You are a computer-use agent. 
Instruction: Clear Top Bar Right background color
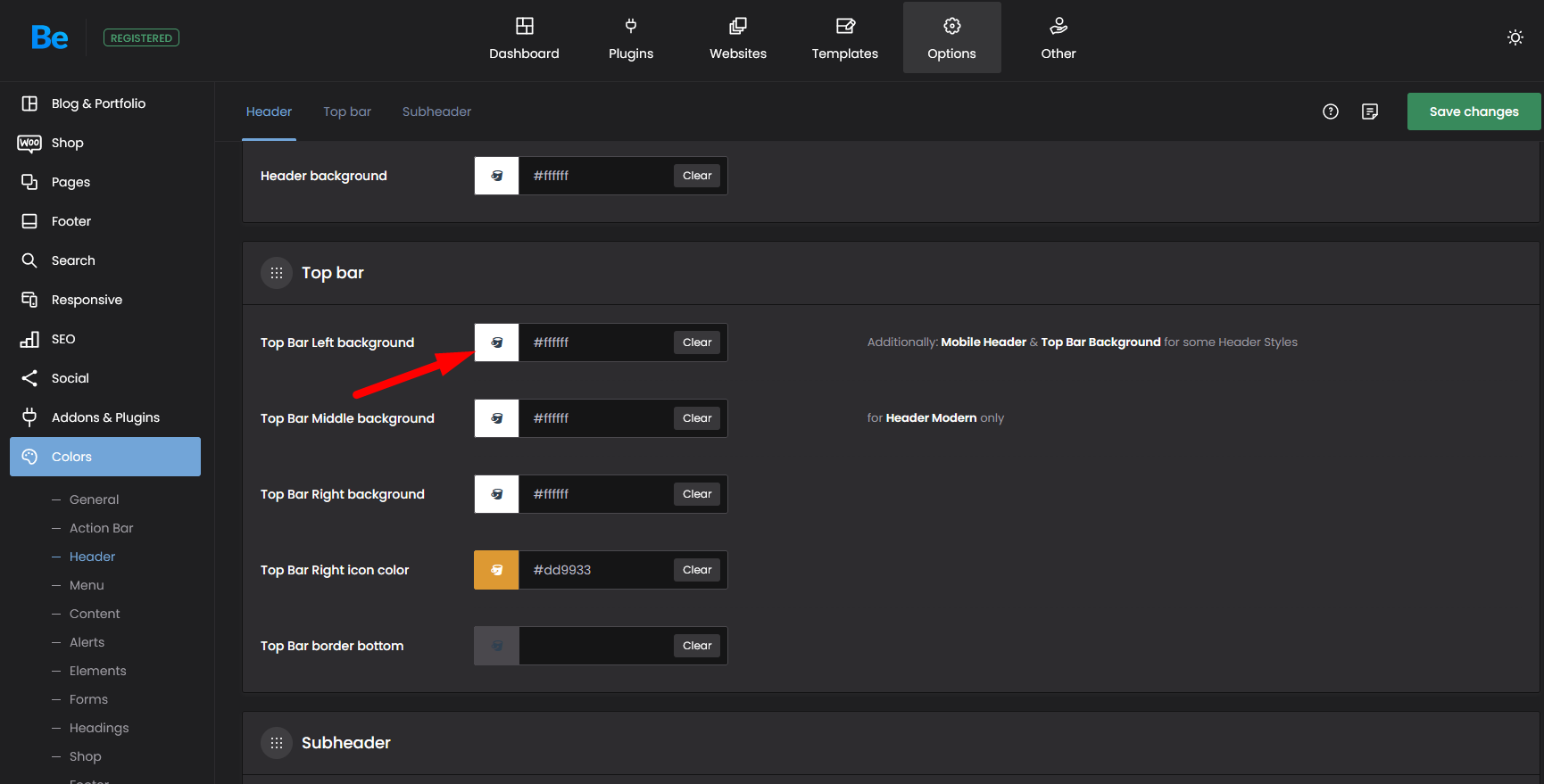coord(697,494)
